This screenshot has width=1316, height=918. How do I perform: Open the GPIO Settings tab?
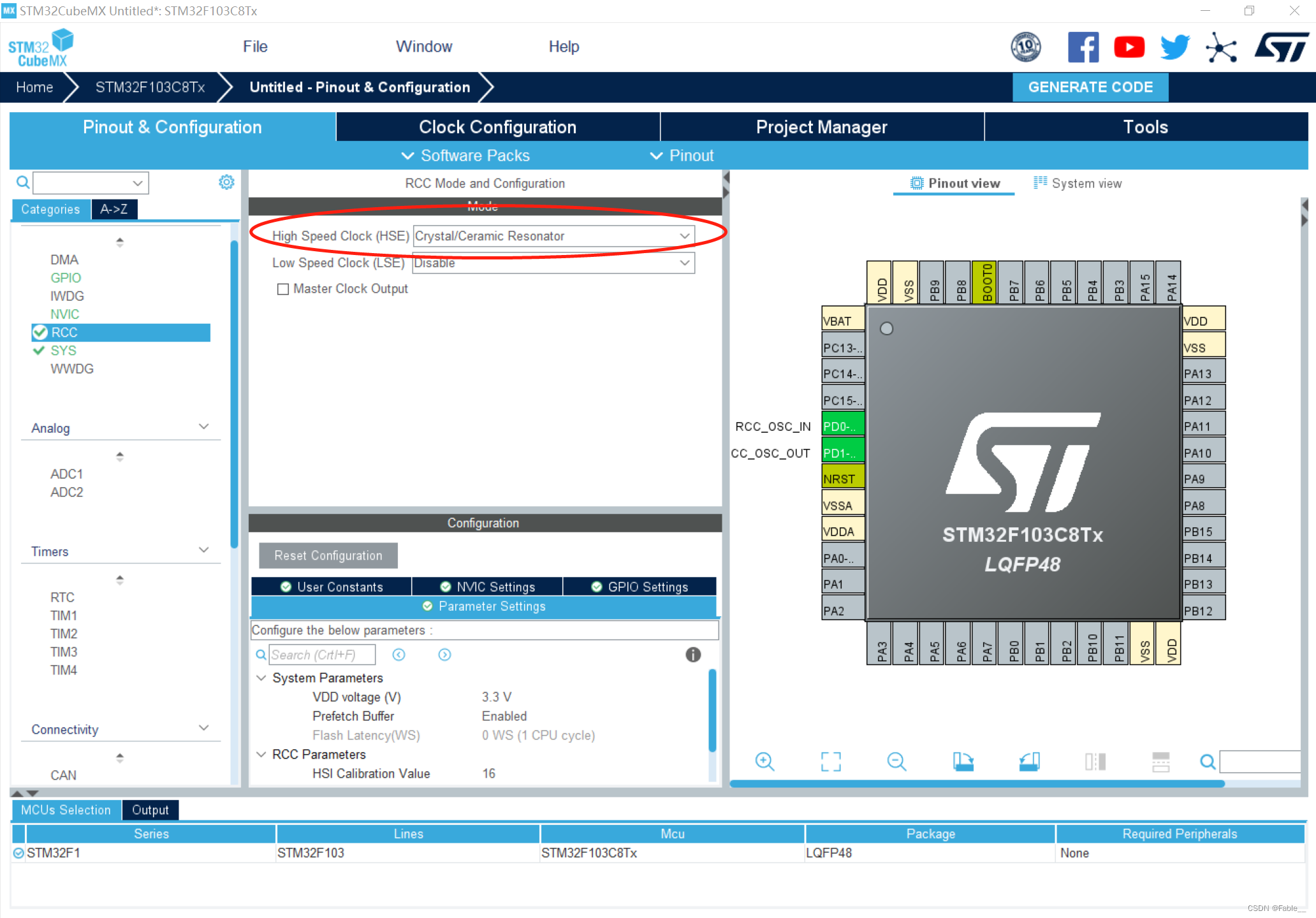(x=640, y=586)
